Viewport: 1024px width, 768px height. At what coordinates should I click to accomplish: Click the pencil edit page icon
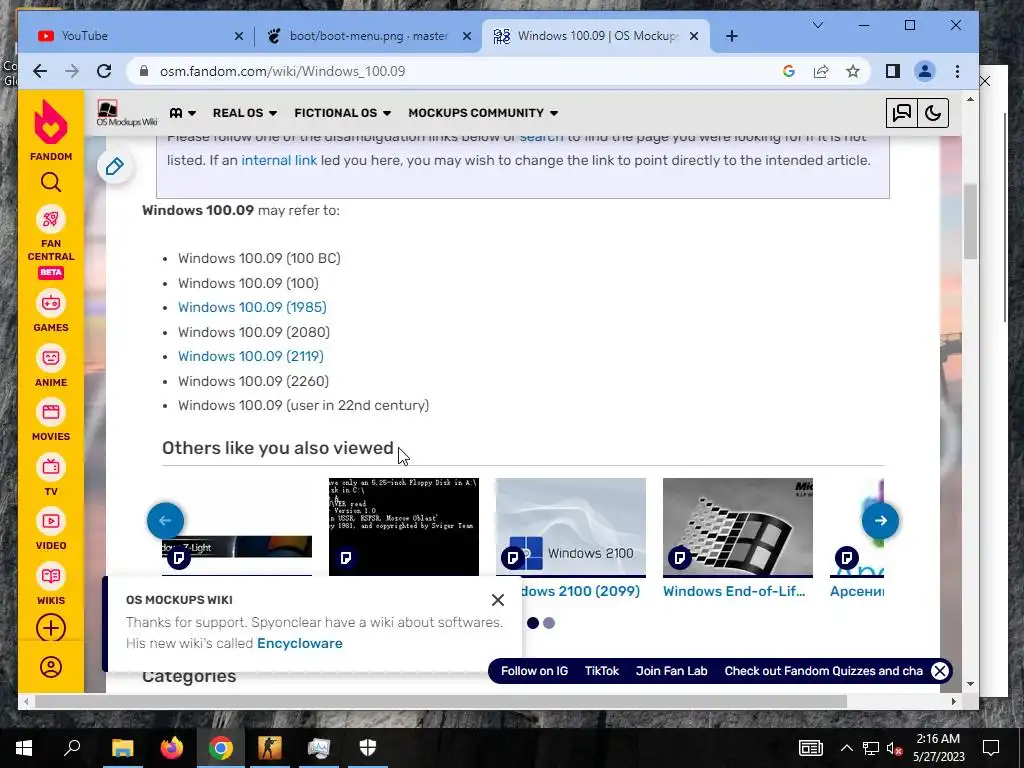115,167
